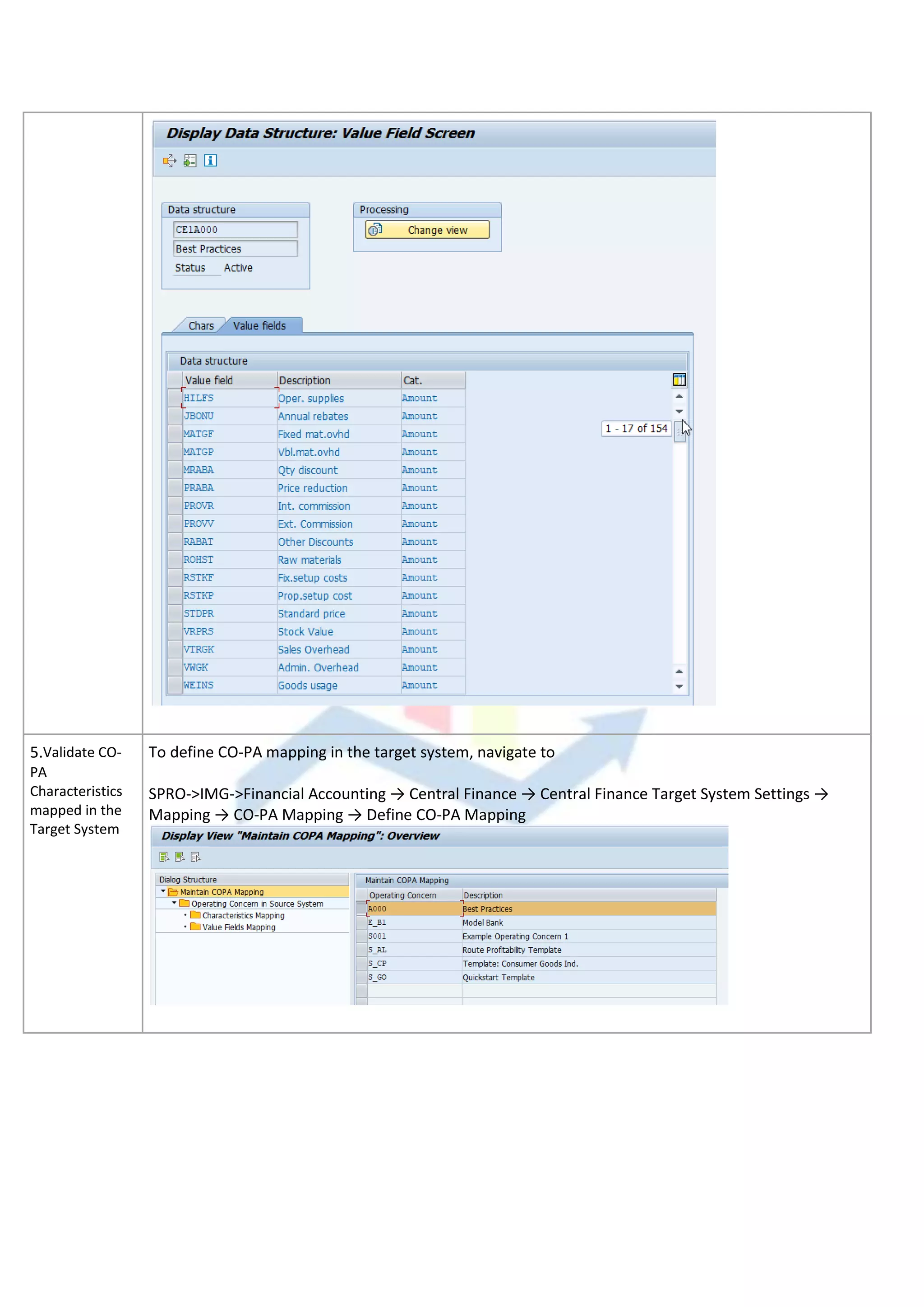Select the RSTKF value field cell
Screen dimensions: 924x1307
click(229, 578)
